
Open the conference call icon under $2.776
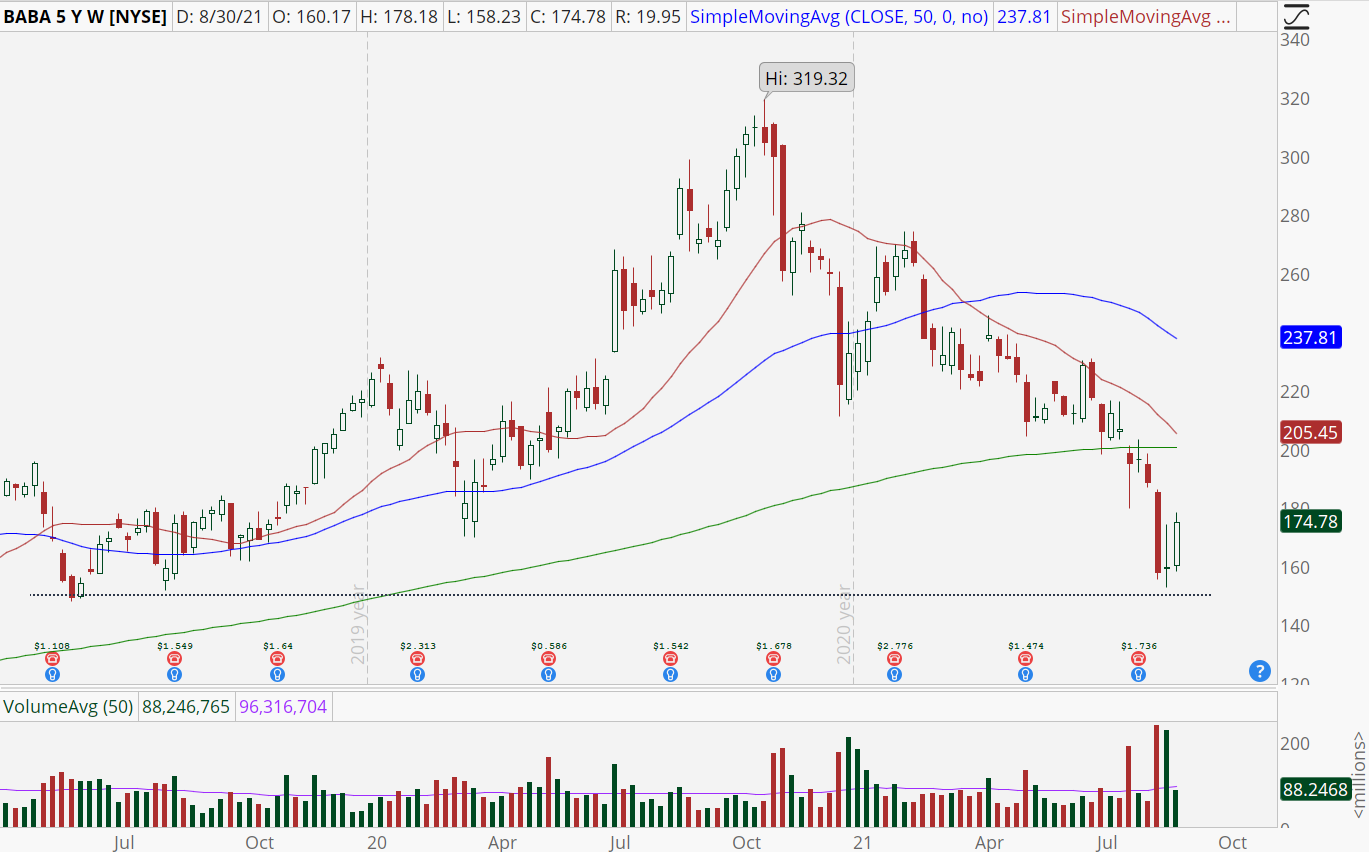[893, 659]
